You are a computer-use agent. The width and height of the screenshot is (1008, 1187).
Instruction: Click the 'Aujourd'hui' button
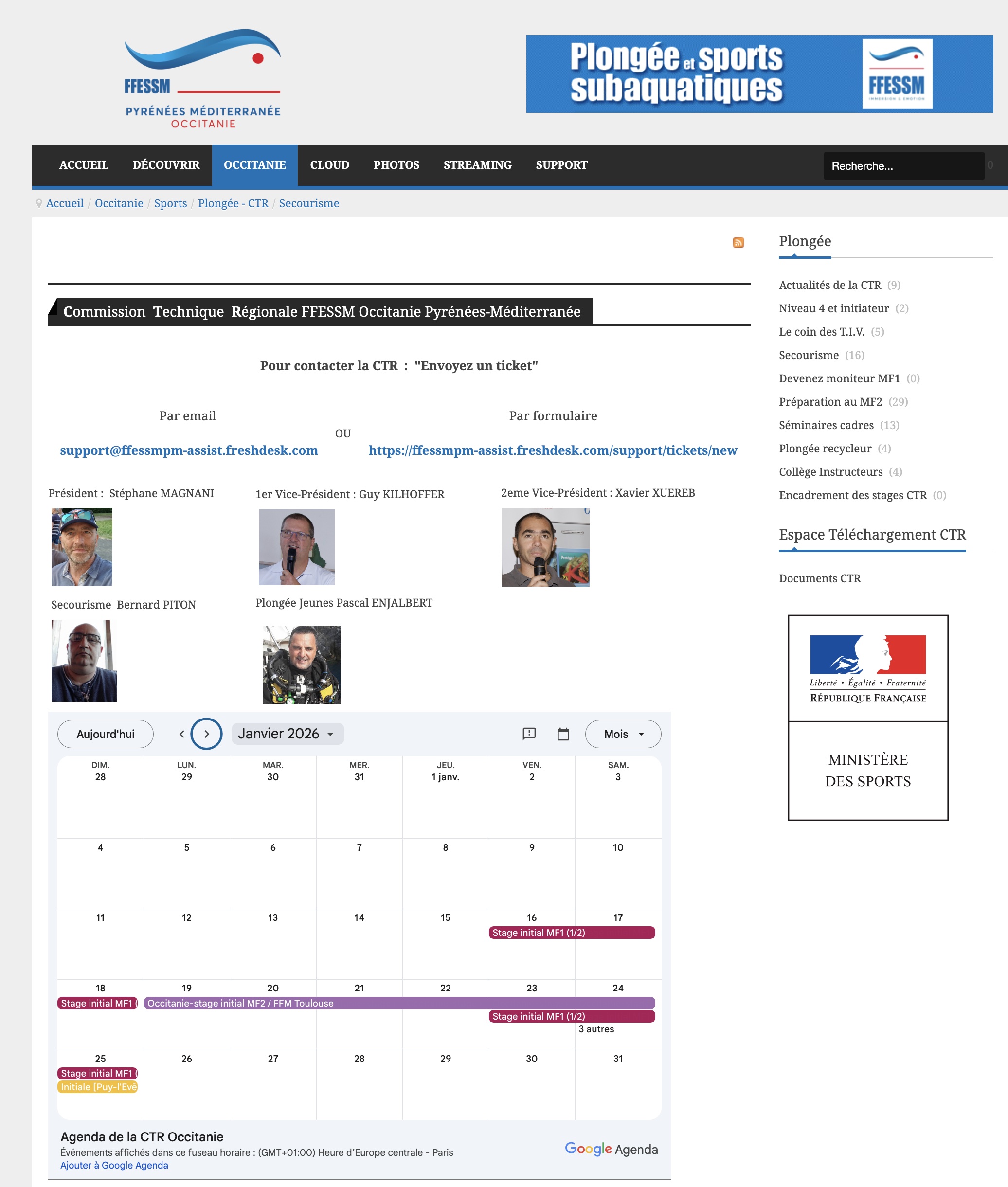[105, 734]
